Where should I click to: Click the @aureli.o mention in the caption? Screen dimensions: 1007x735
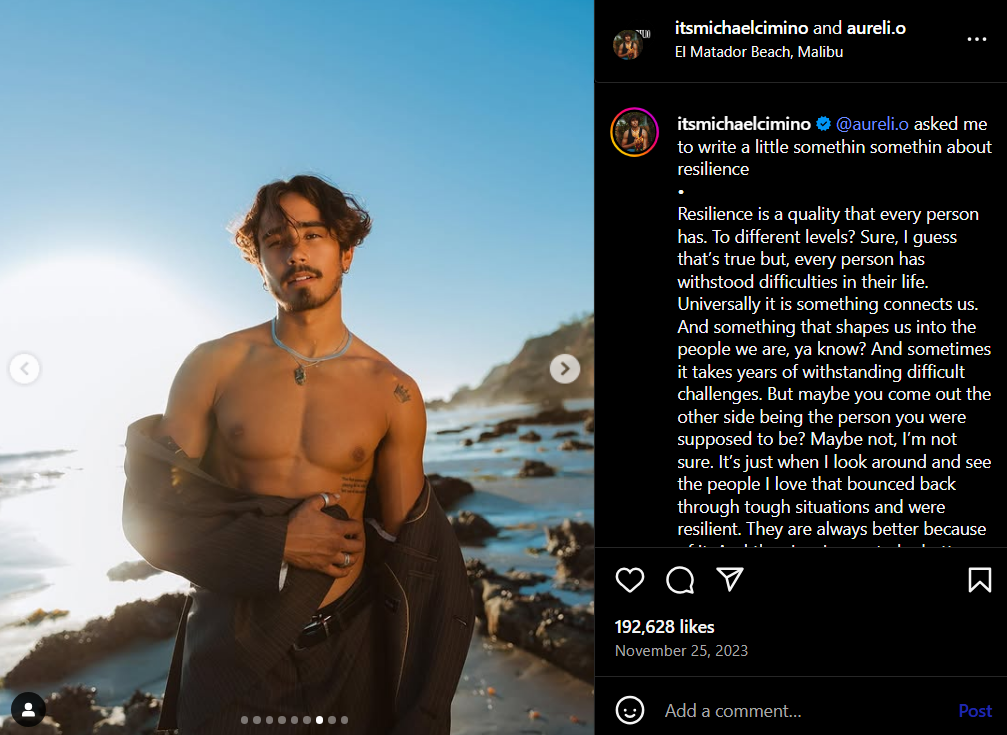tap(873, 124)
